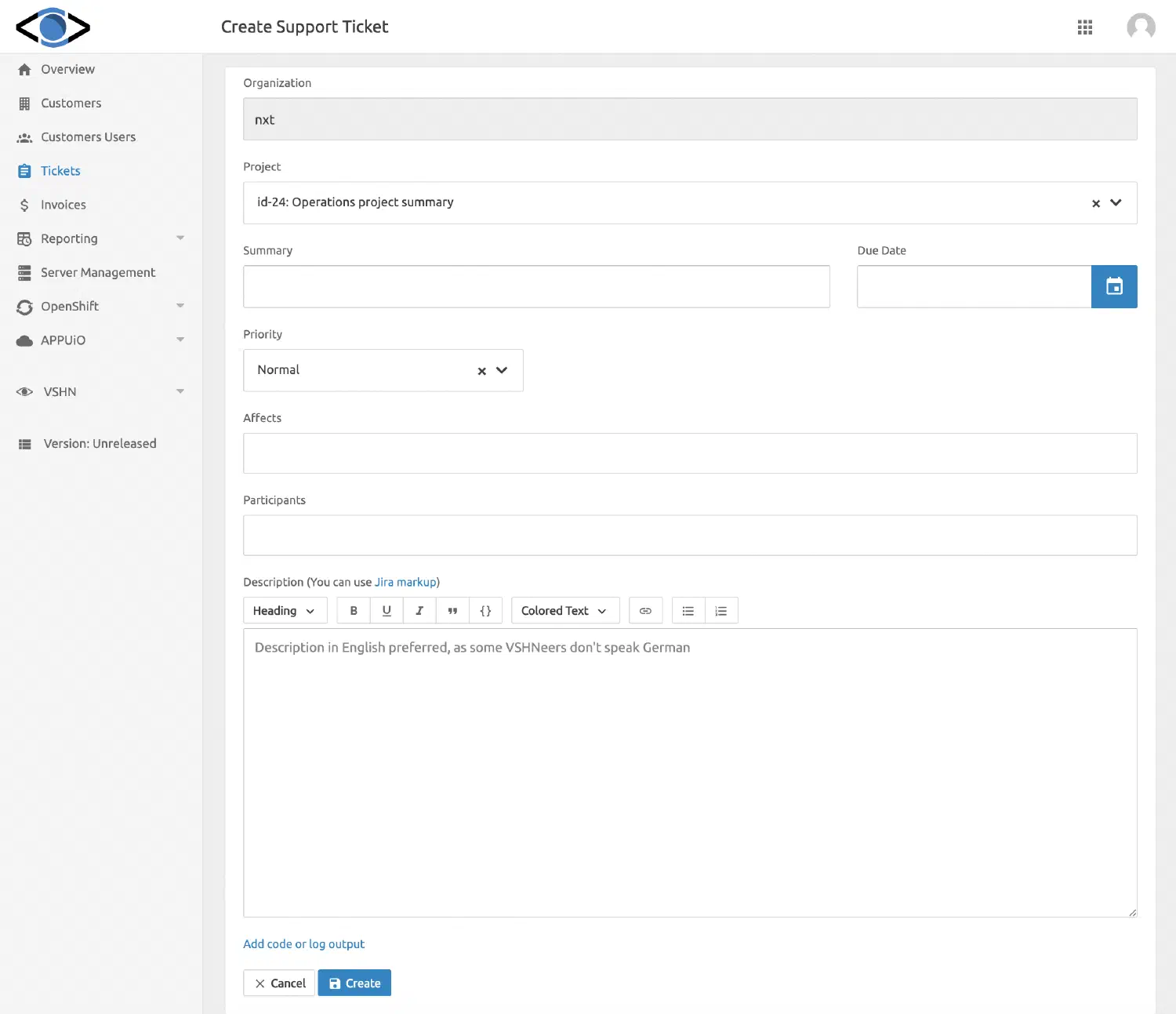
Task: Toggle italic formatting in the description toolbar
Action: [419, 611]
